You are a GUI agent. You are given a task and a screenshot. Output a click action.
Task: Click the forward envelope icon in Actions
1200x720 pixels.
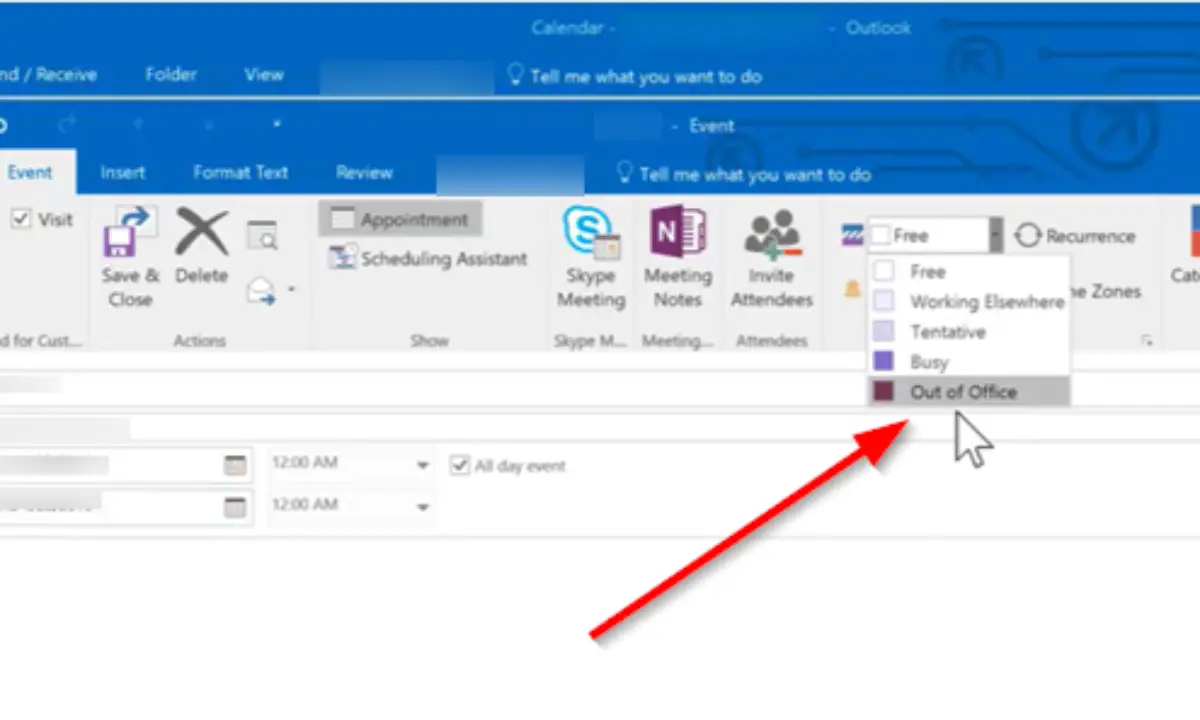[x=262, y=291]
